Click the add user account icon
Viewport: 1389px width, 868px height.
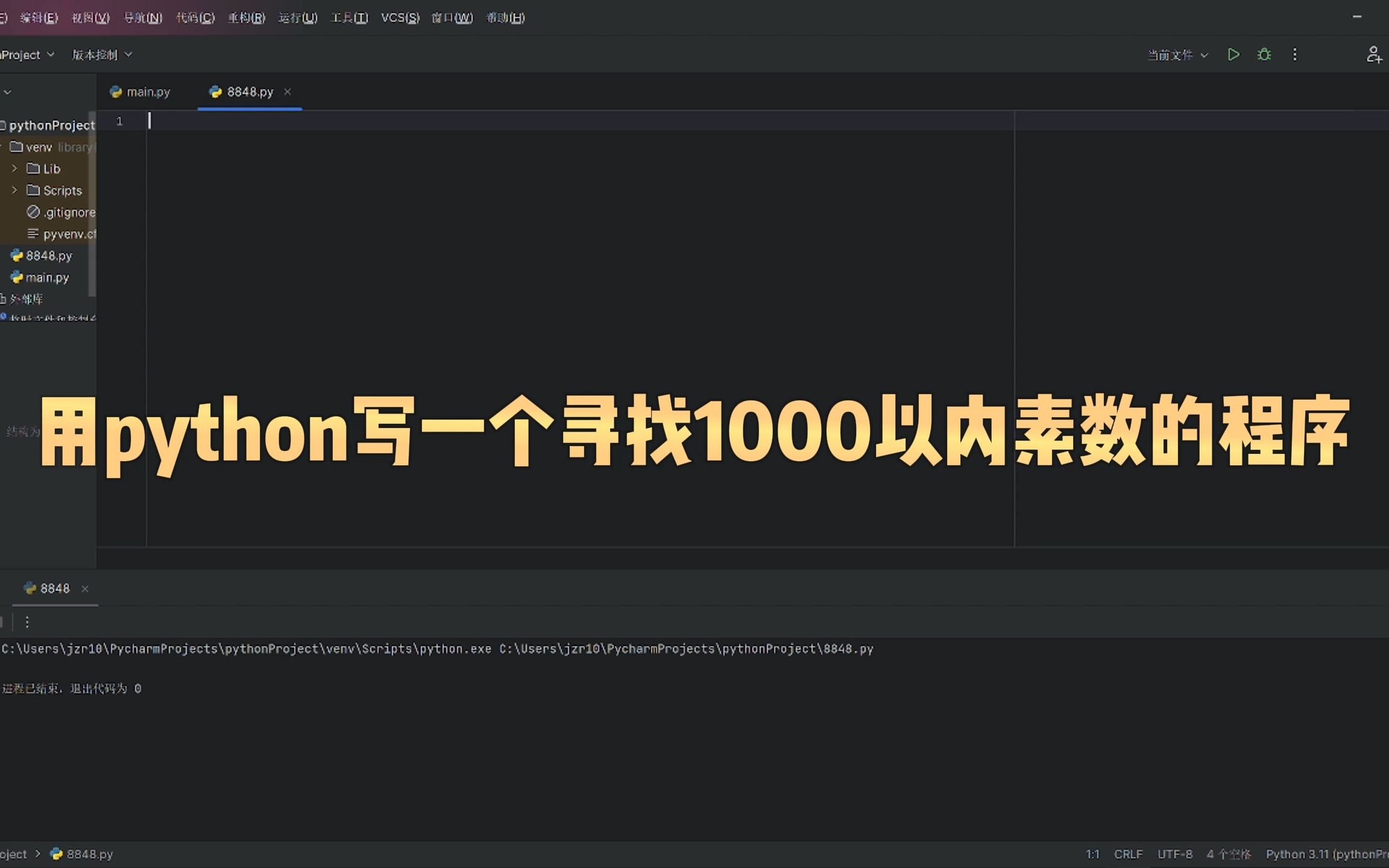point(1373,55)
